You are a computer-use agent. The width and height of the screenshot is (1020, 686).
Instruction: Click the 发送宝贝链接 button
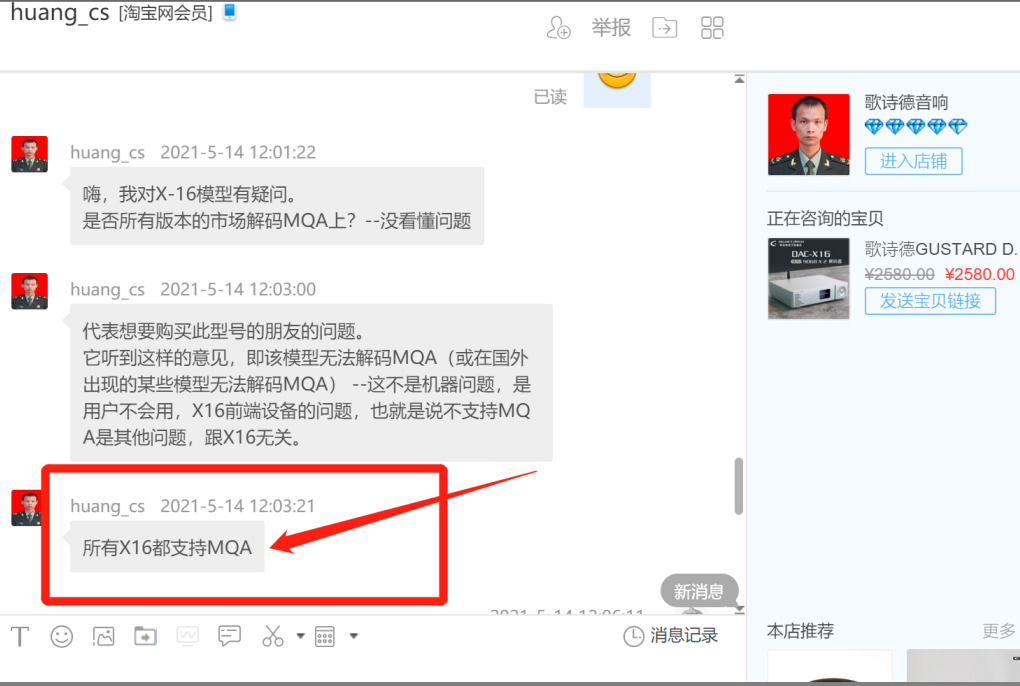tap(930, 301)
